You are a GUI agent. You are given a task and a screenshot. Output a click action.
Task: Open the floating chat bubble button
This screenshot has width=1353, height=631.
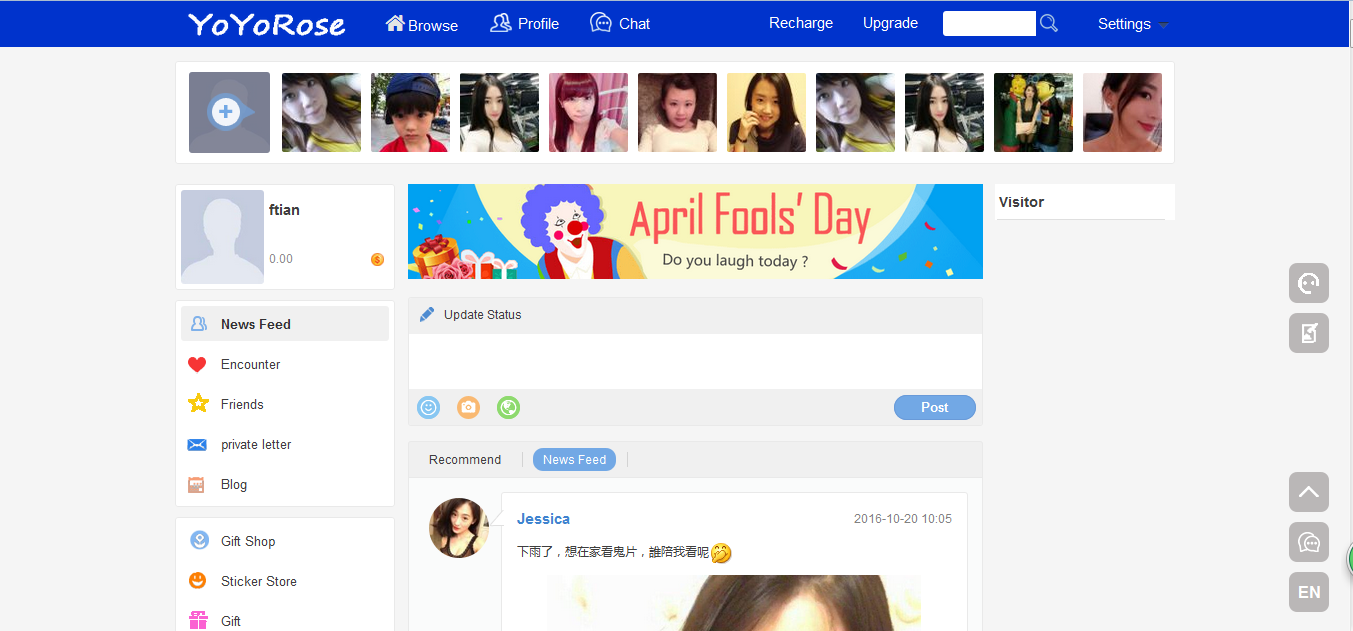point(1309,542)
